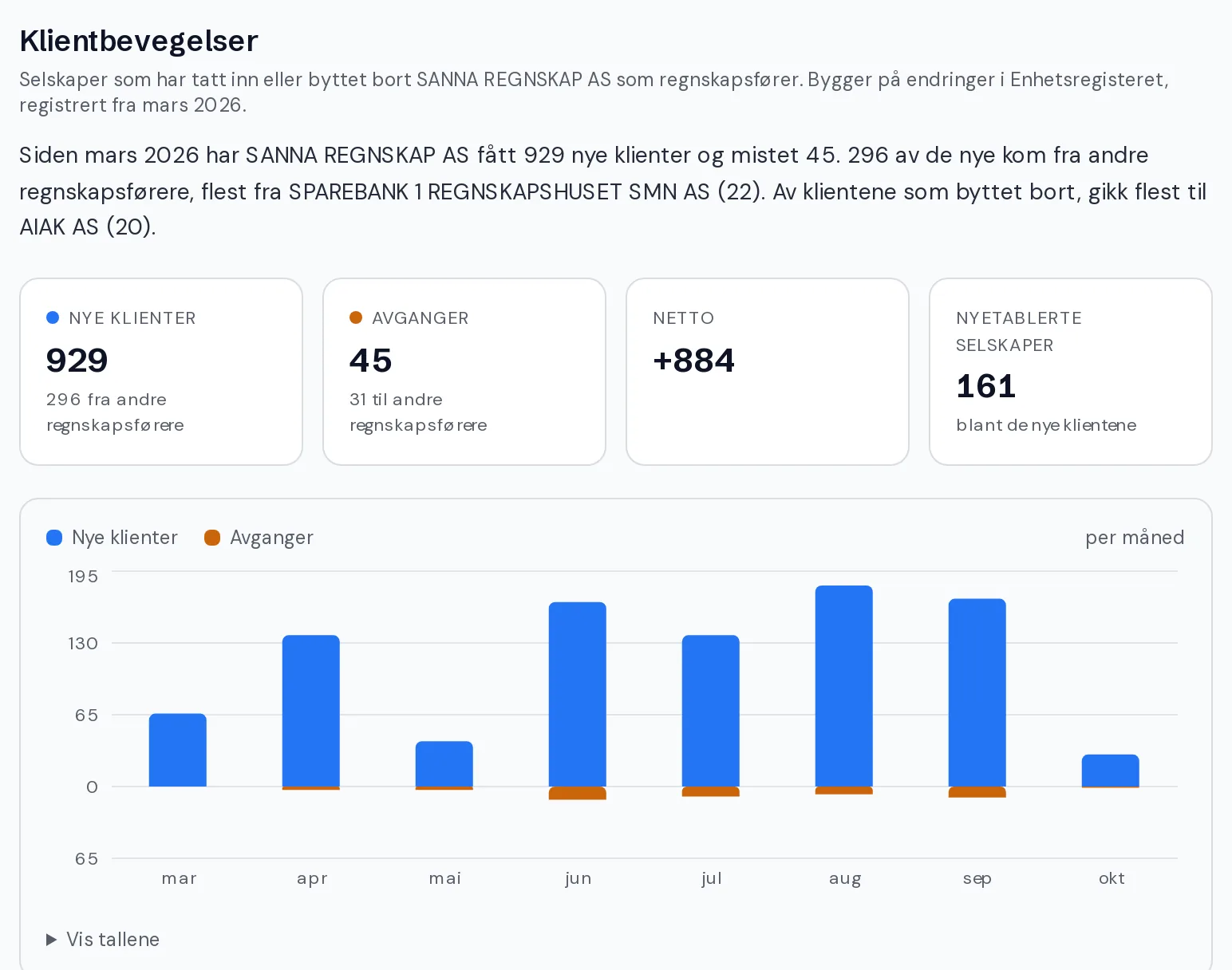1232x970 pixels.
Task: Click the orange departures bar for 'jul'
Action: tap(711, 791)
